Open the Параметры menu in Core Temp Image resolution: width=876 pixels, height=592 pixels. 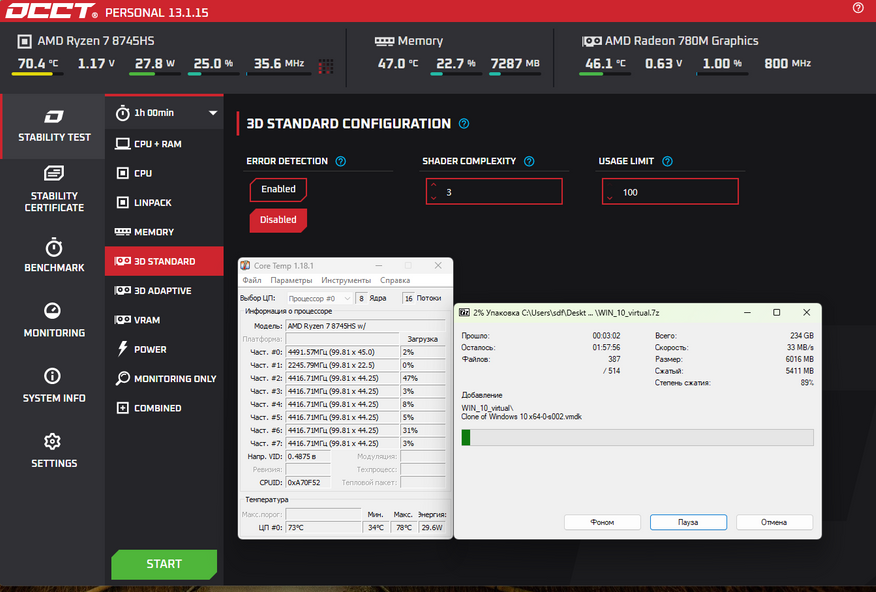coord(291,280)
